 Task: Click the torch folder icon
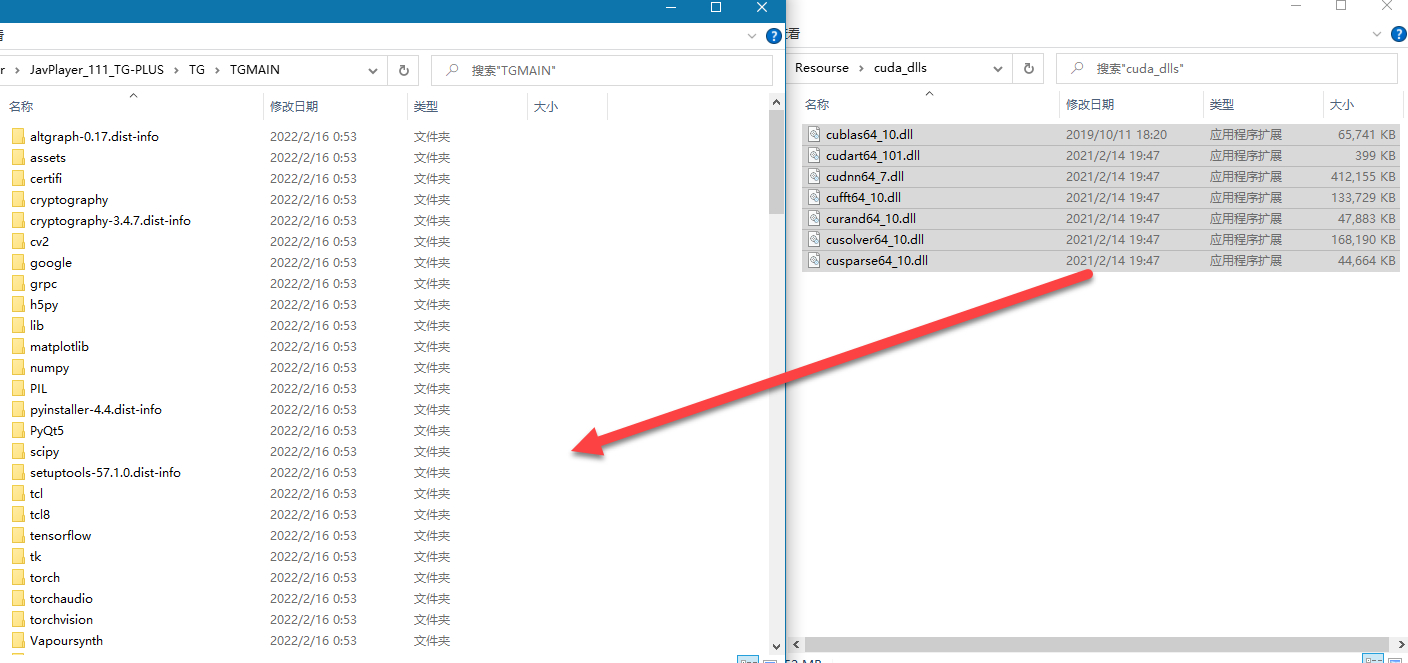(17, 577)
